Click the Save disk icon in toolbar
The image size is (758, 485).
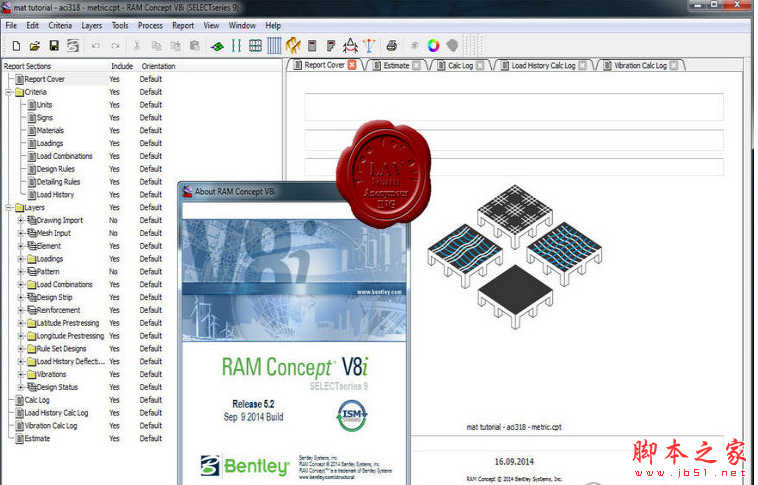53,45
